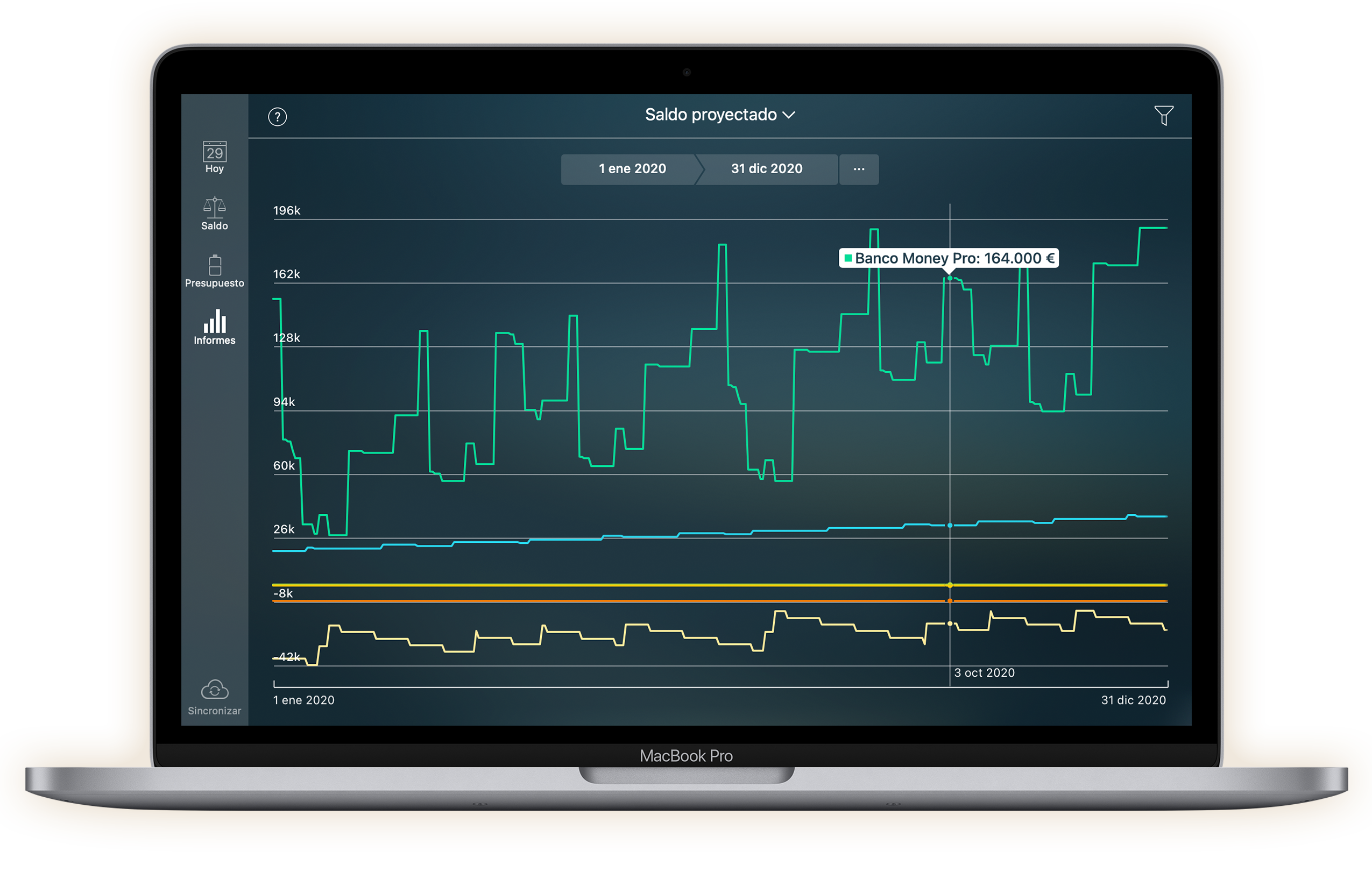Click the 3 oct 2020 cursor marker label
The height and width of the screenshot is (872, 1372).
tap(984, 672)
